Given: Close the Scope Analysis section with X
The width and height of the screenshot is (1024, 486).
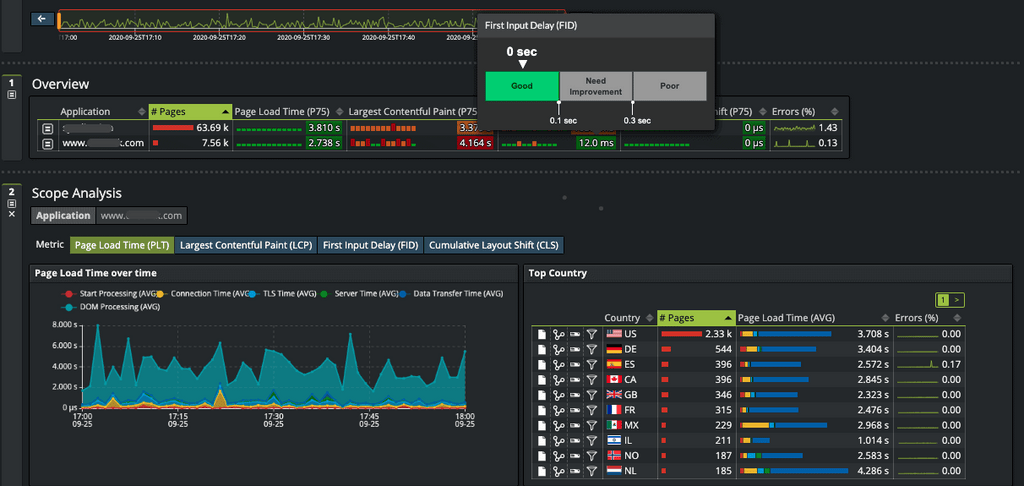Looking at the screenshot, I should pyautogui.click(x=11, y=214).
